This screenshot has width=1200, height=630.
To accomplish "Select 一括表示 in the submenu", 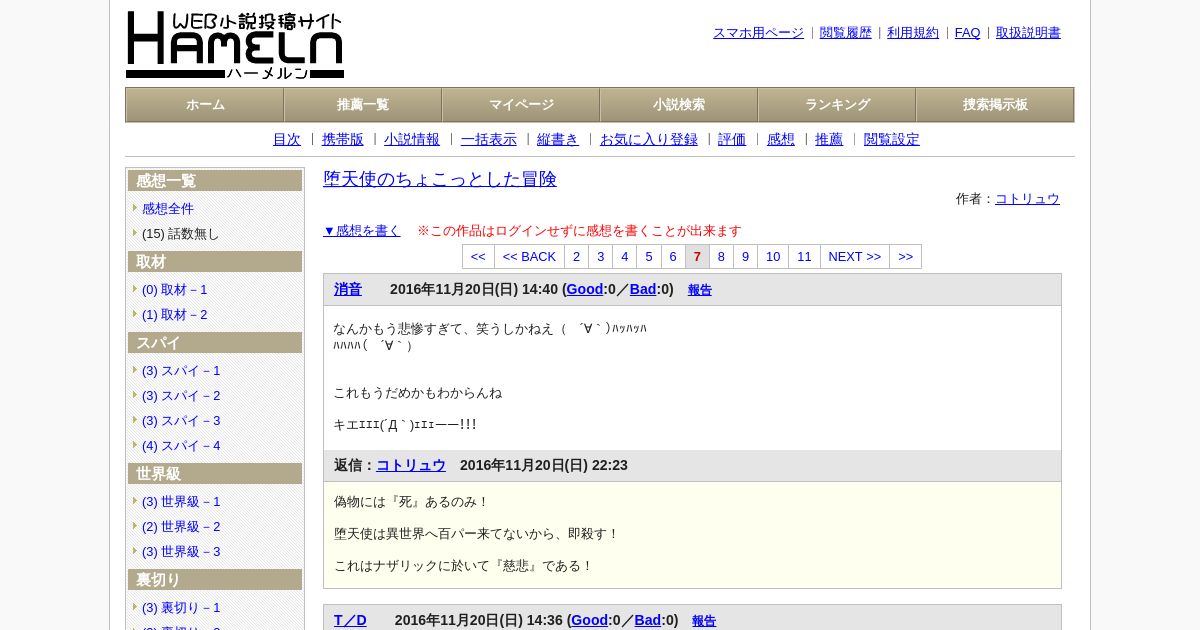I will pos(489,140).
